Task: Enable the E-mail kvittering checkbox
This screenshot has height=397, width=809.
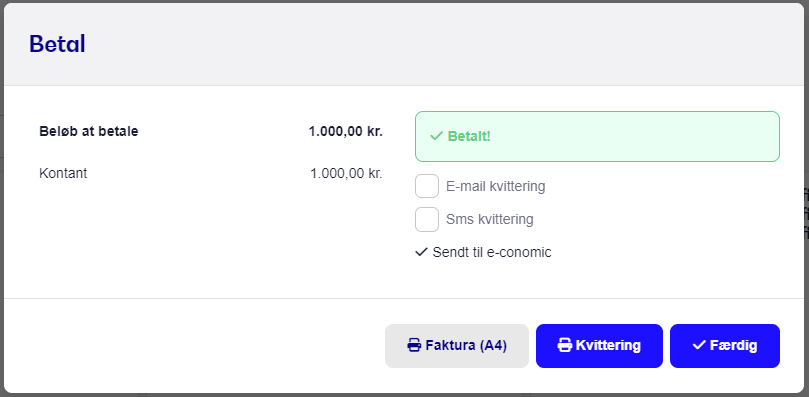Action: pyautogui.click(x=427, y=186)
